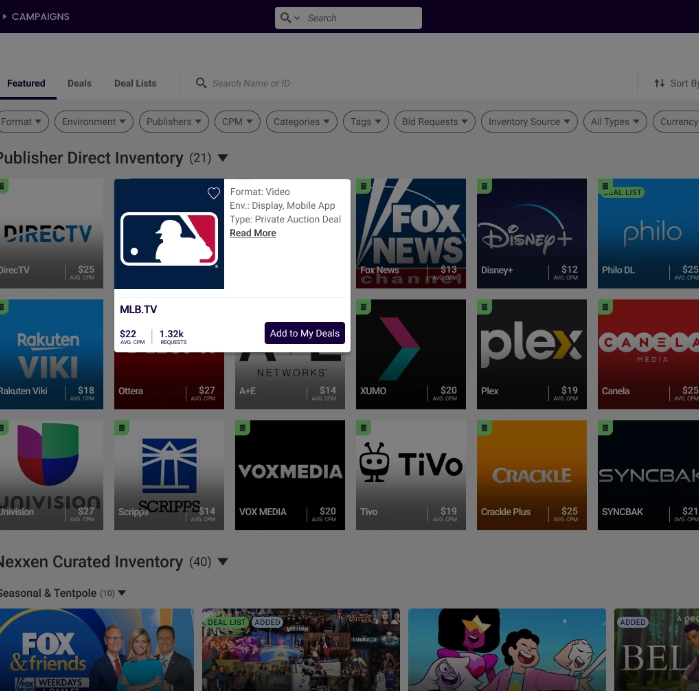Open the Currency filter dropdown
Viewport: 699px width, 691px height.
pos(676,122)
